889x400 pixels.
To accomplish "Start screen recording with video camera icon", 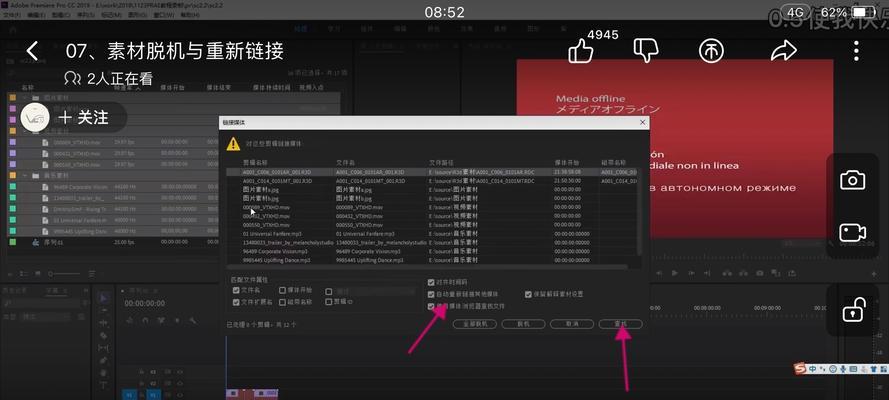I will (x=852, y=232).
